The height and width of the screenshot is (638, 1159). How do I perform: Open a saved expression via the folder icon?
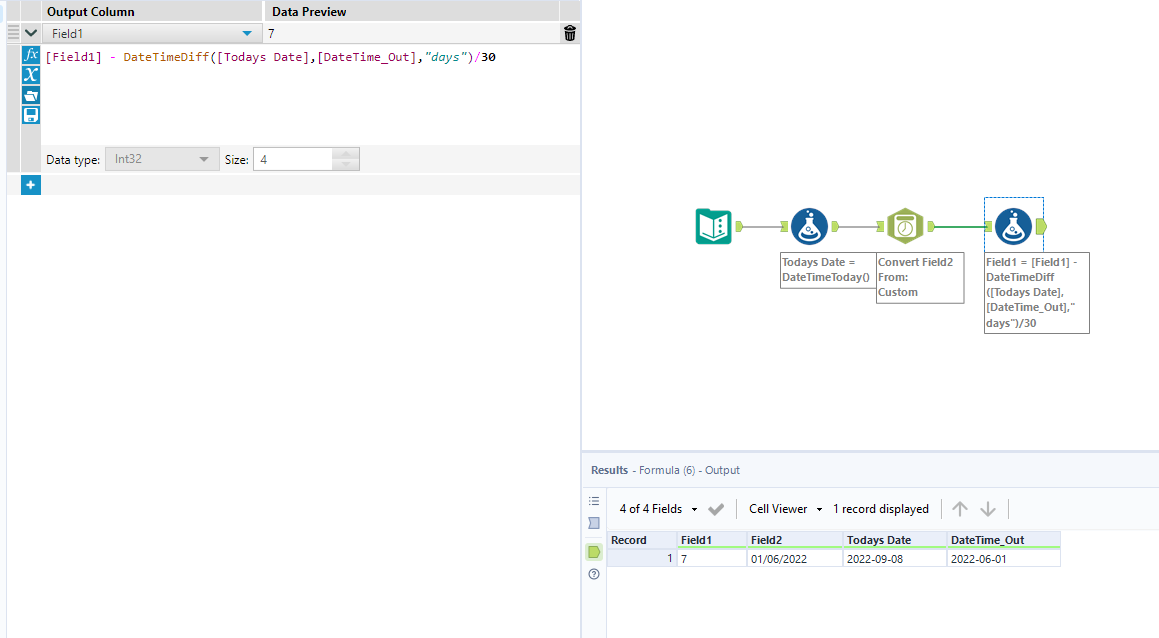click(x=30, y=95)
